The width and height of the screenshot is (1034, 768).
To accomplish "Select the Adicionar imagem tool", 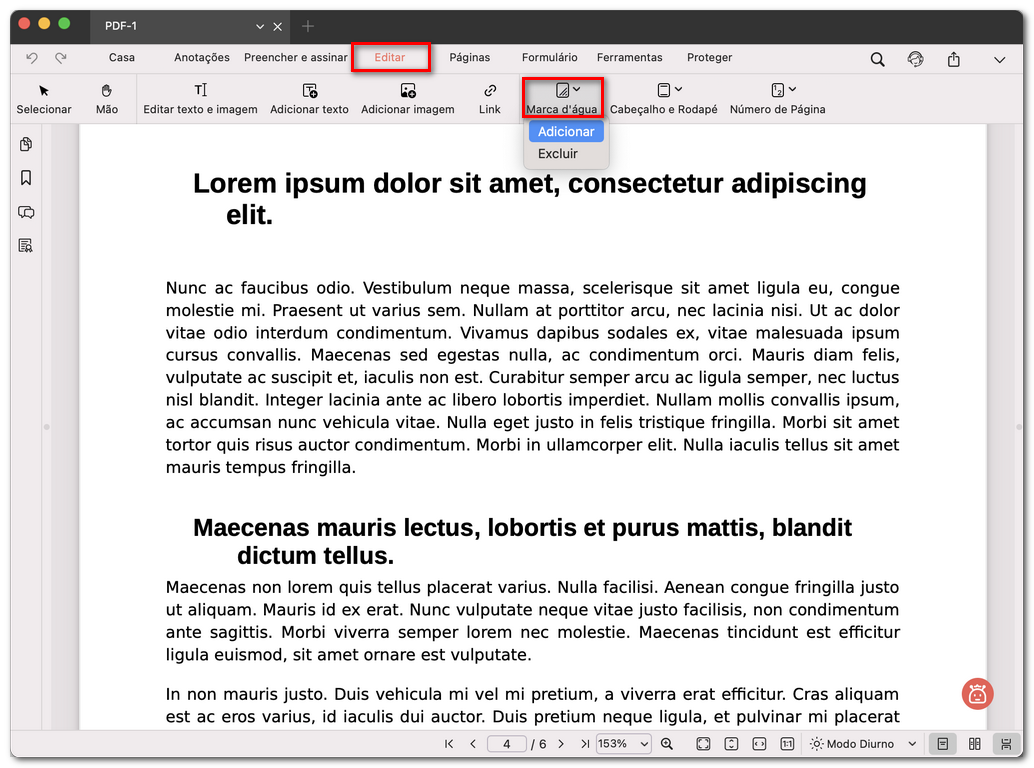I will coord(408,97).
